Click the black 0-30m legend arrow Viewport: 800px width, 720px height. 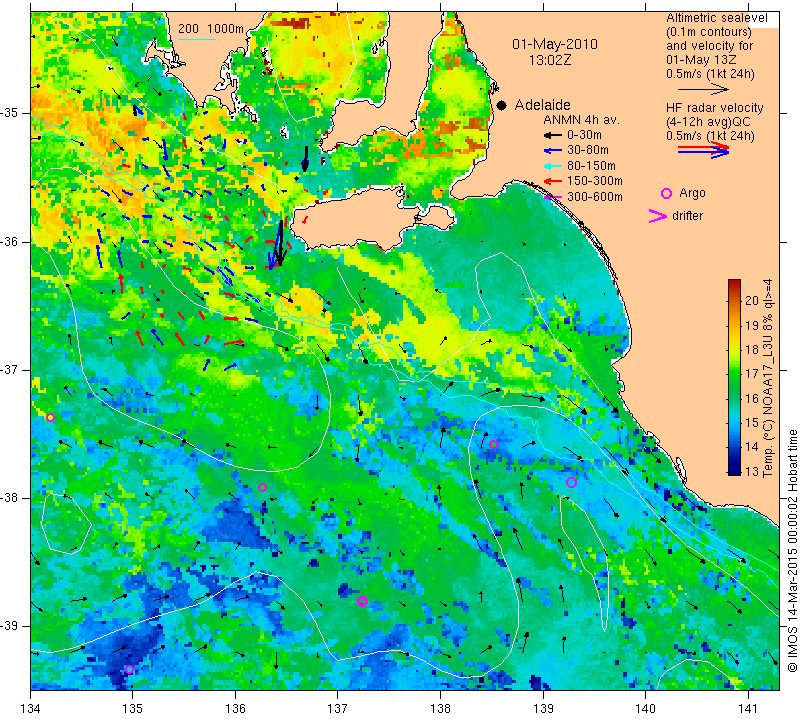553,136
